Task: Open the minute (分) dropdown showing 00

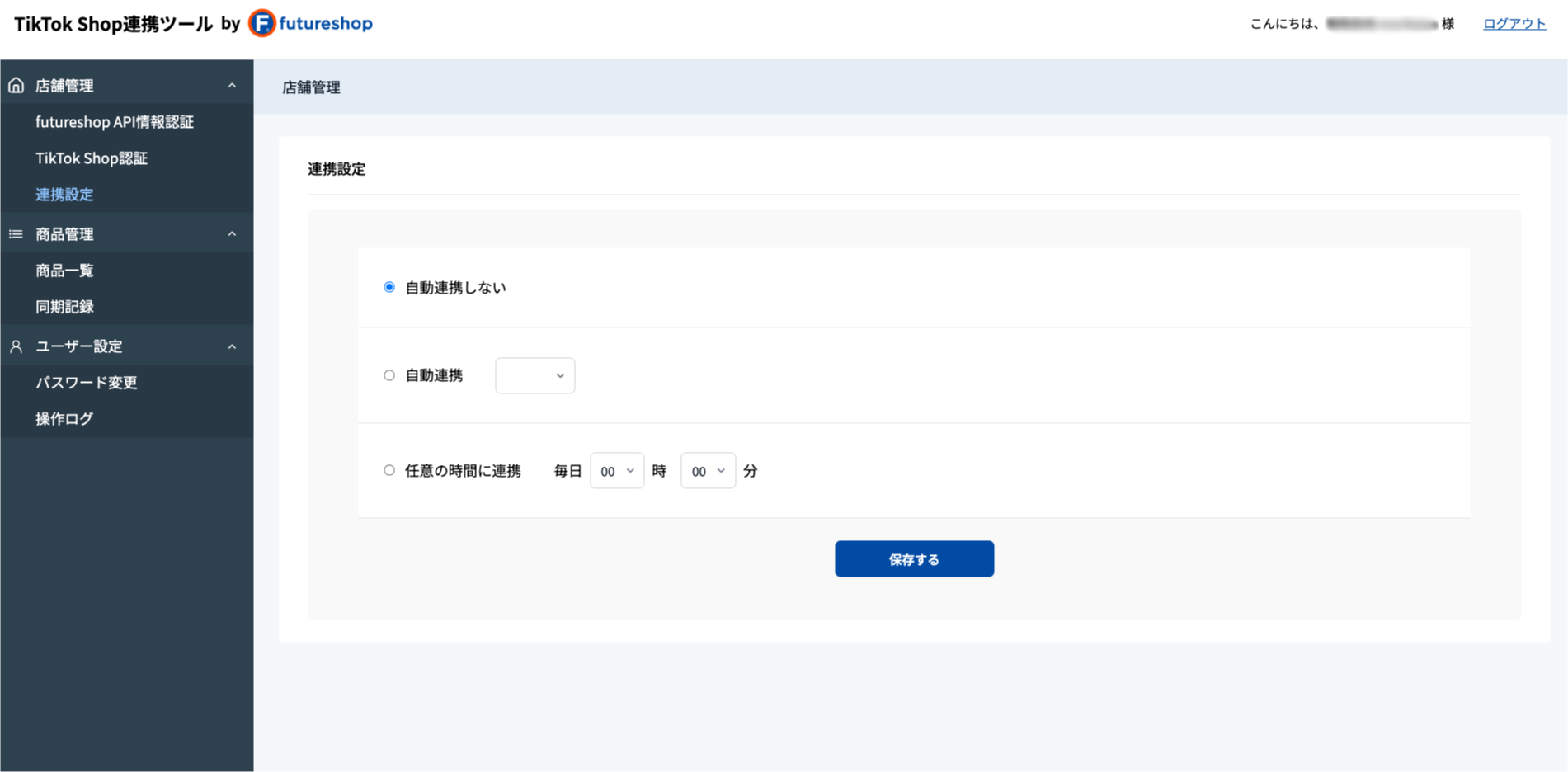Action: pos(708,470)
